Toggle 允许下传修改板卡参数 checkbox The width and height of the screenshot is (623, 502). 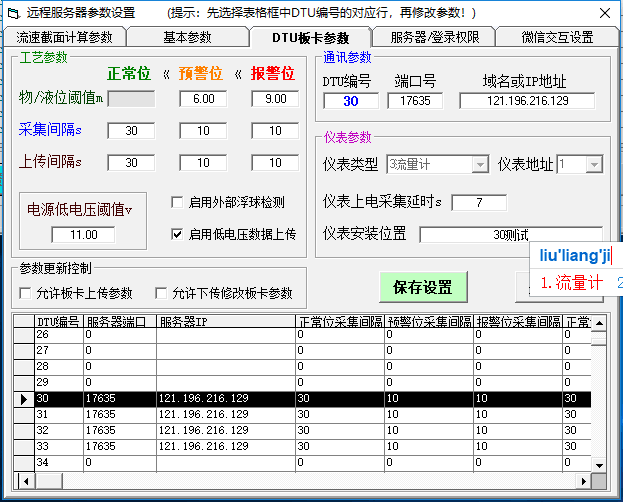(x=161, y=293)
